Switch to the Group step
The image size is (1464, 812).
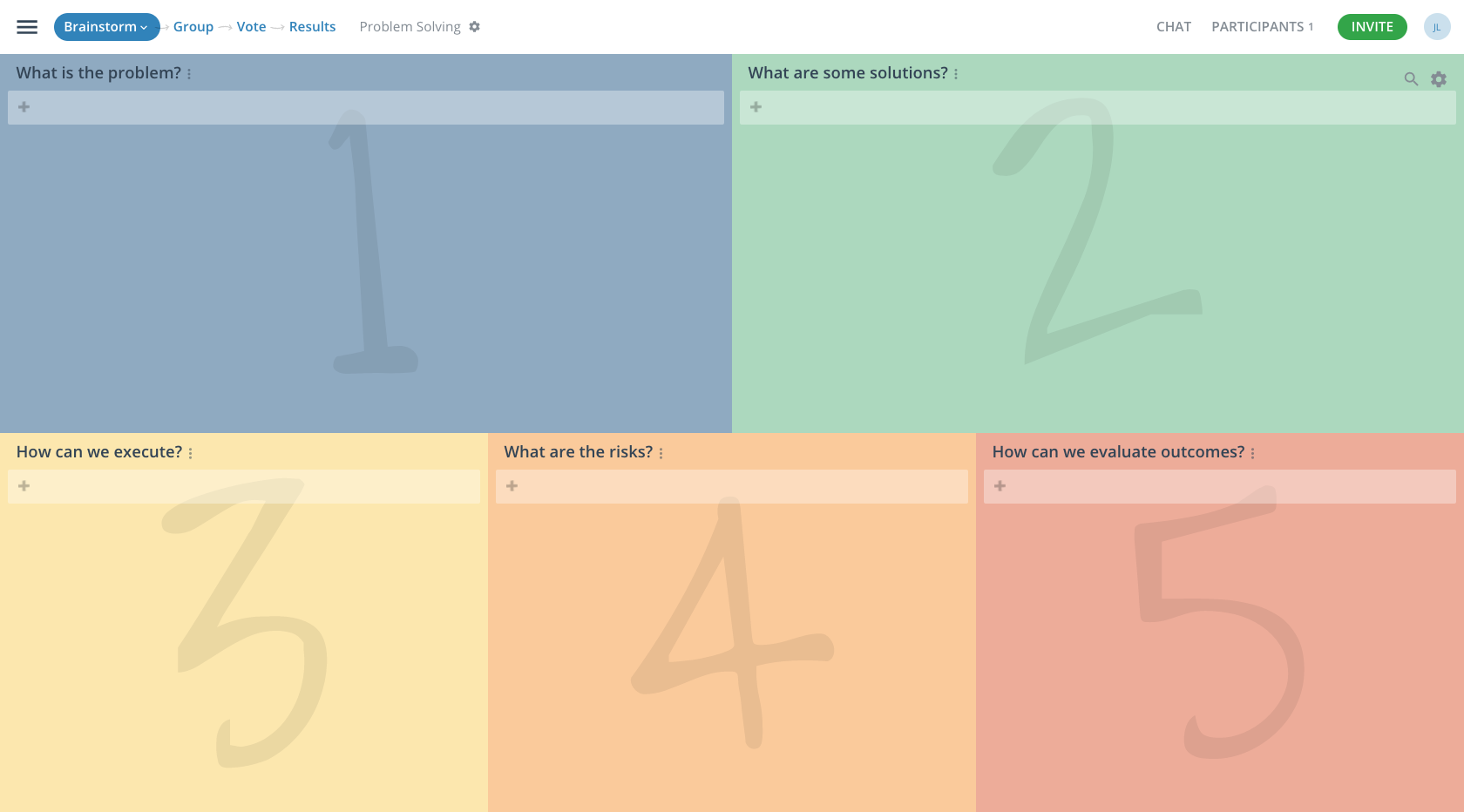click(193, 27)
